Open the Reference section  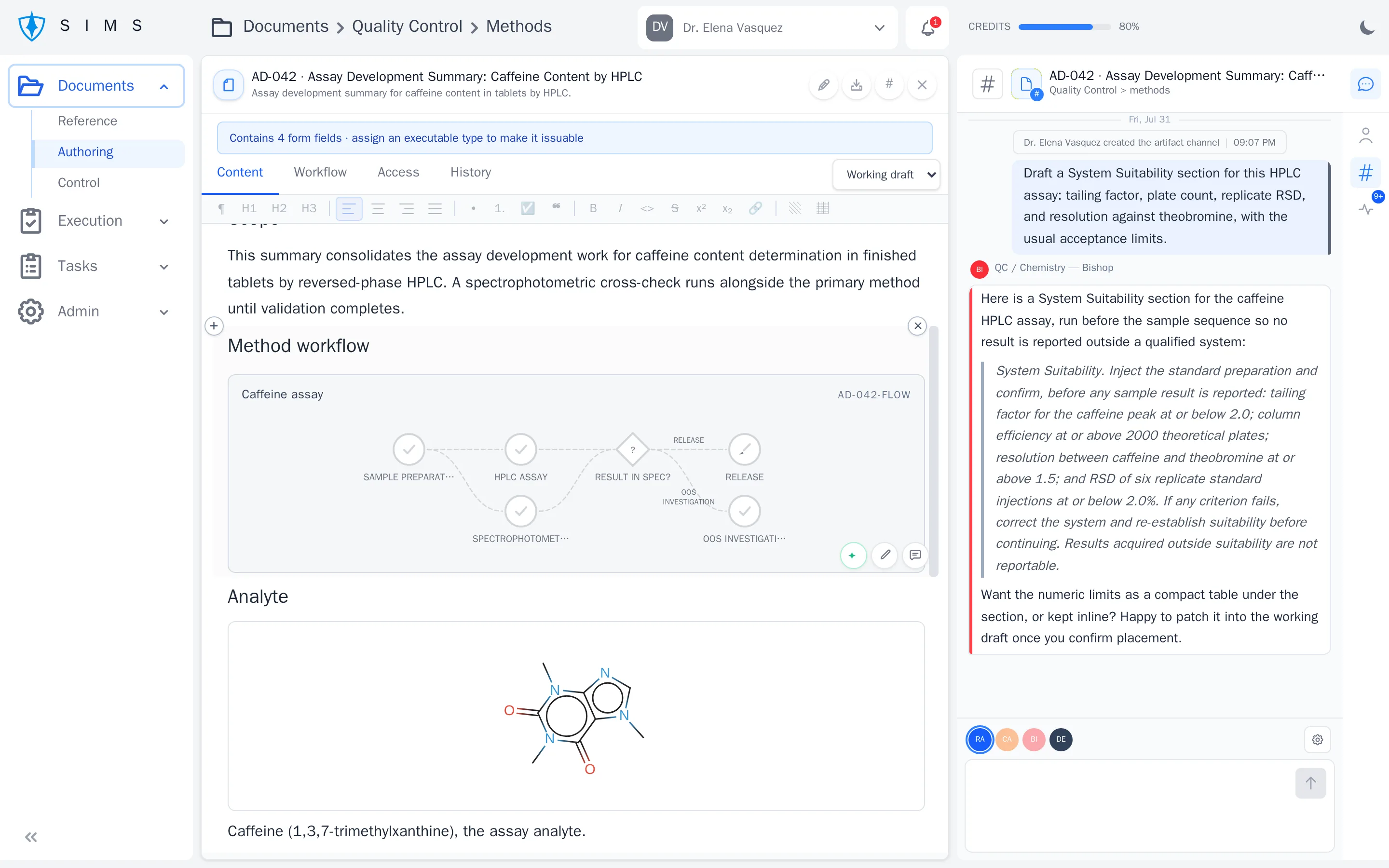[x=87, y=121]
